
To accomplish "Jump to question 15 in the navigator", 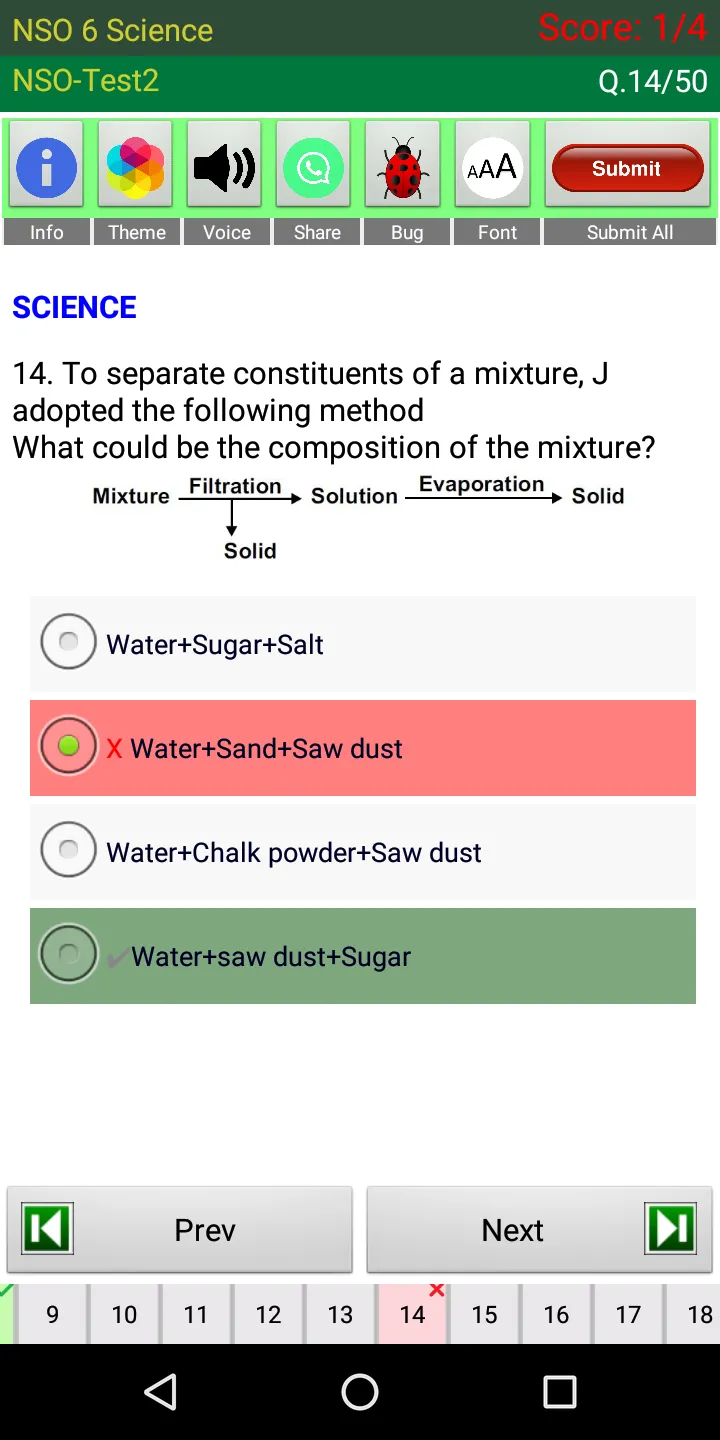I will tap(484, 1314).
